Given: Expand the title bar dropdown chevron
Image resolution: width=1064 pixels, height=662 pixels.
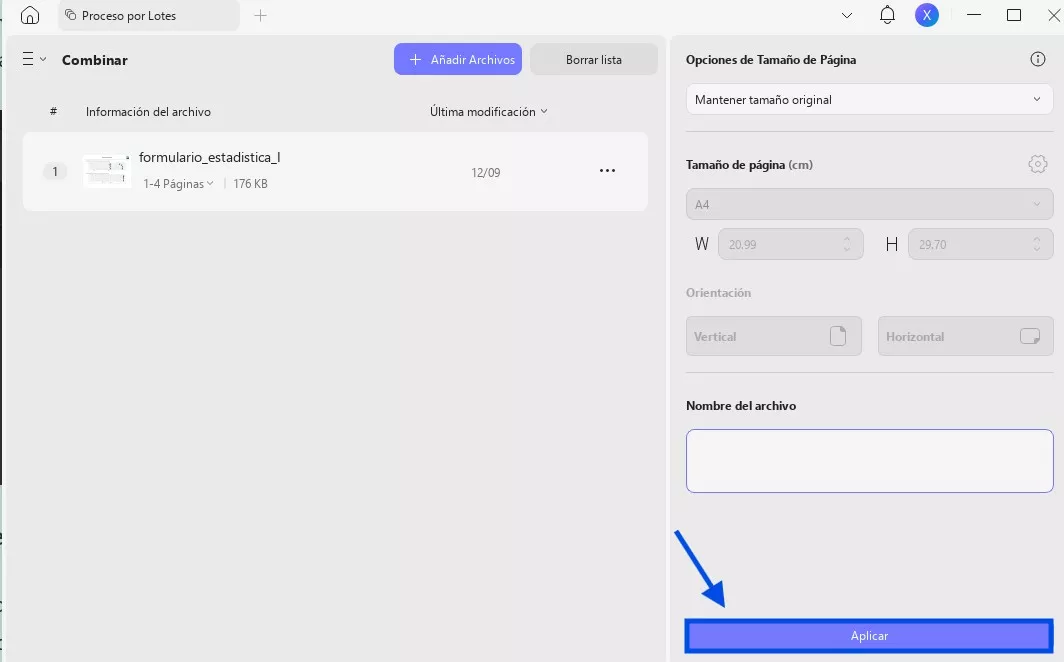Looking at the screenshot, I should (x=847, y=15).
